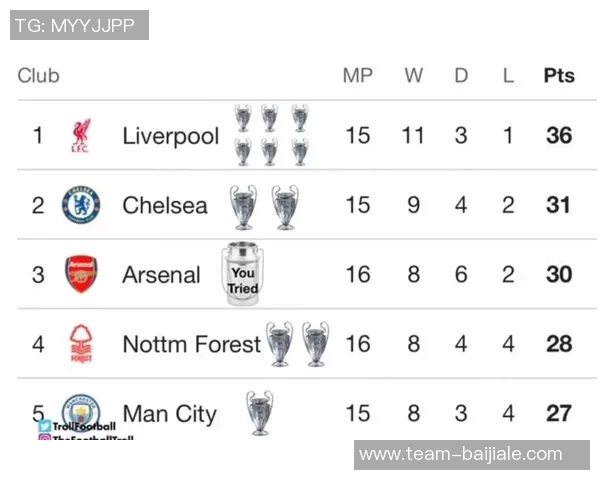Click the Nottingham Forest crest icon
Viewport: 600px width, 480px height.
click(81, 344)
